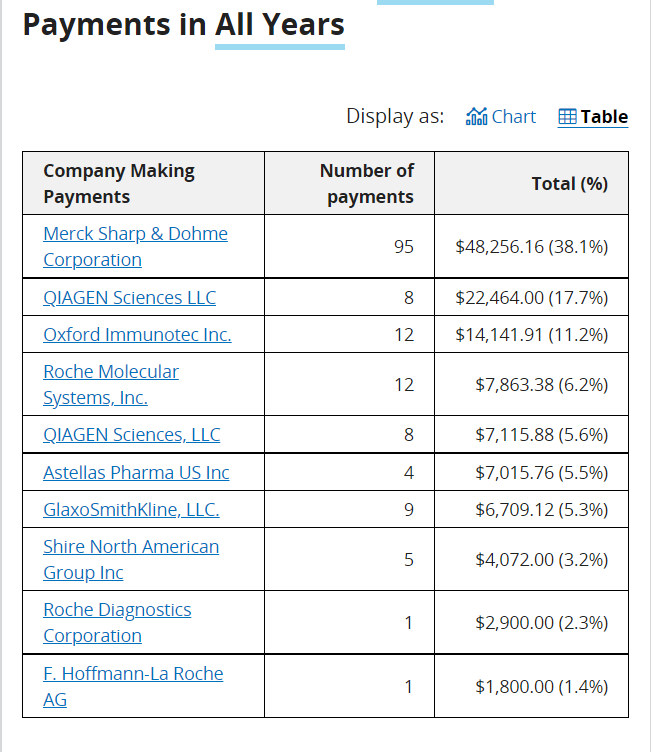Select the $1,800.00 (1.4%) total cell
Image resolution: width=651 pixels, height=752 pixels.
pos(532,686)
